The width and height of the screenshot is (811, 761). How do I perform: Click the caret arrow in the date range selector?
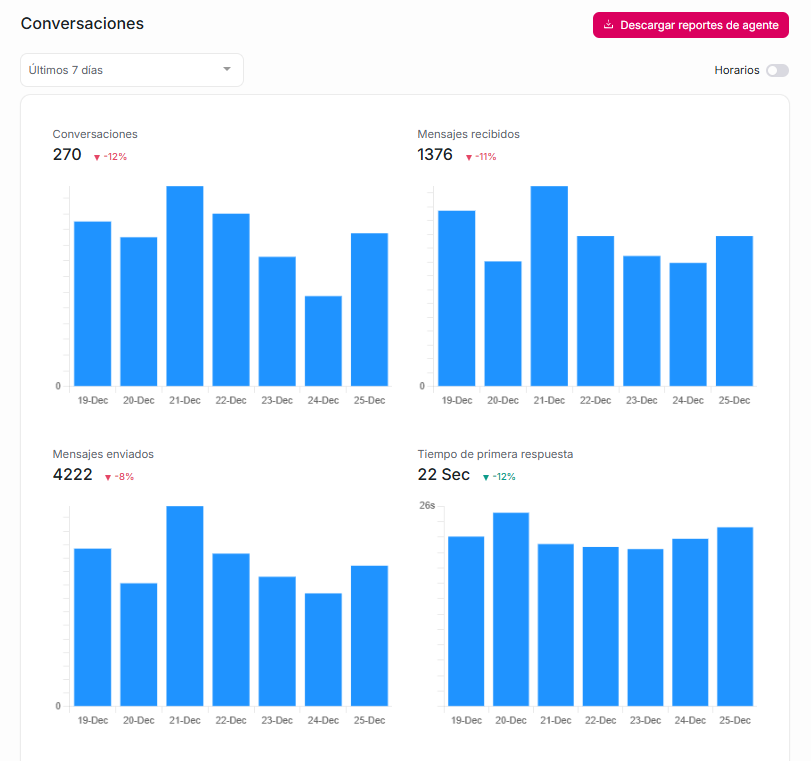(x=227, y=69)
